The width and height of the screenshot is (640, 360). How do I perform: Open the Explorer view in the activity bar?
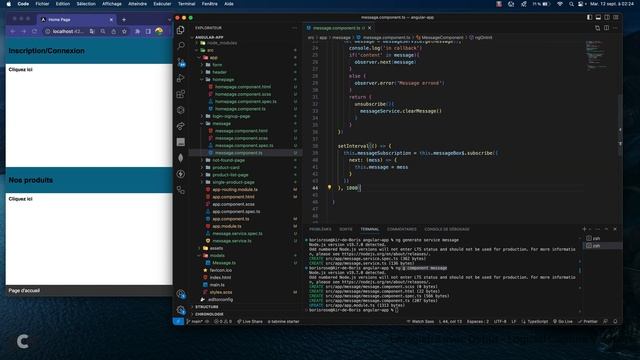[x=181, y=30]
